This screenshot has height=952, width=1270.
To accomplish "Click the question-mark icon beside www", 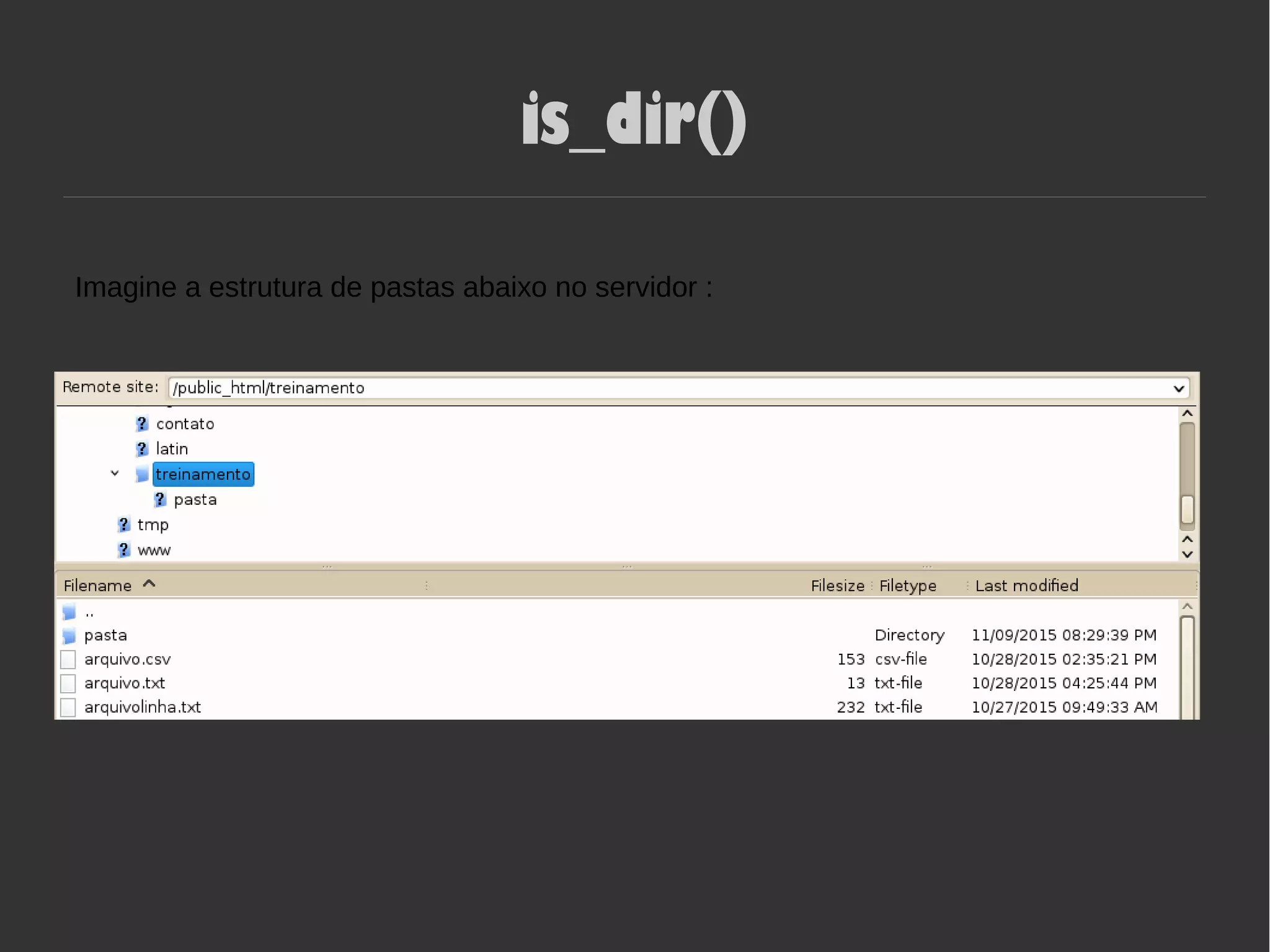I will [x=124, y=550].
